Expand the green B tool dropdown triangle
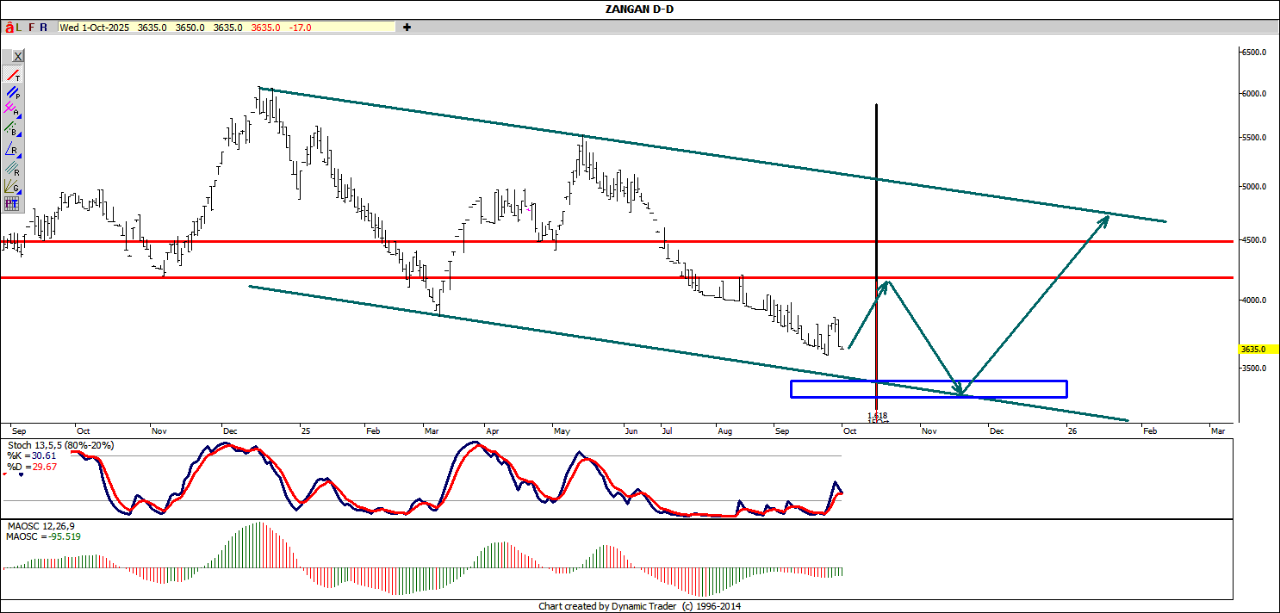Image resolution: width=1280 pixels, height=613 pixels. pos(19,133)
